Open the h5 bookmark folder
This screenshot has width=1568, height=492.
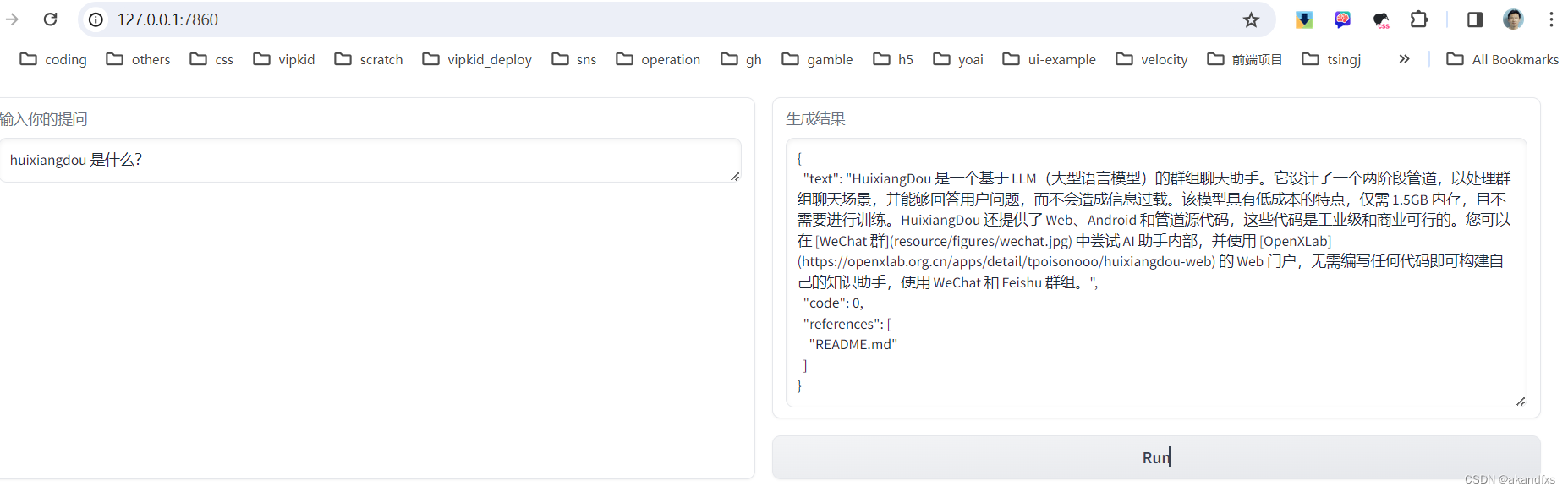pyautogui.click(x=893, y=59)
